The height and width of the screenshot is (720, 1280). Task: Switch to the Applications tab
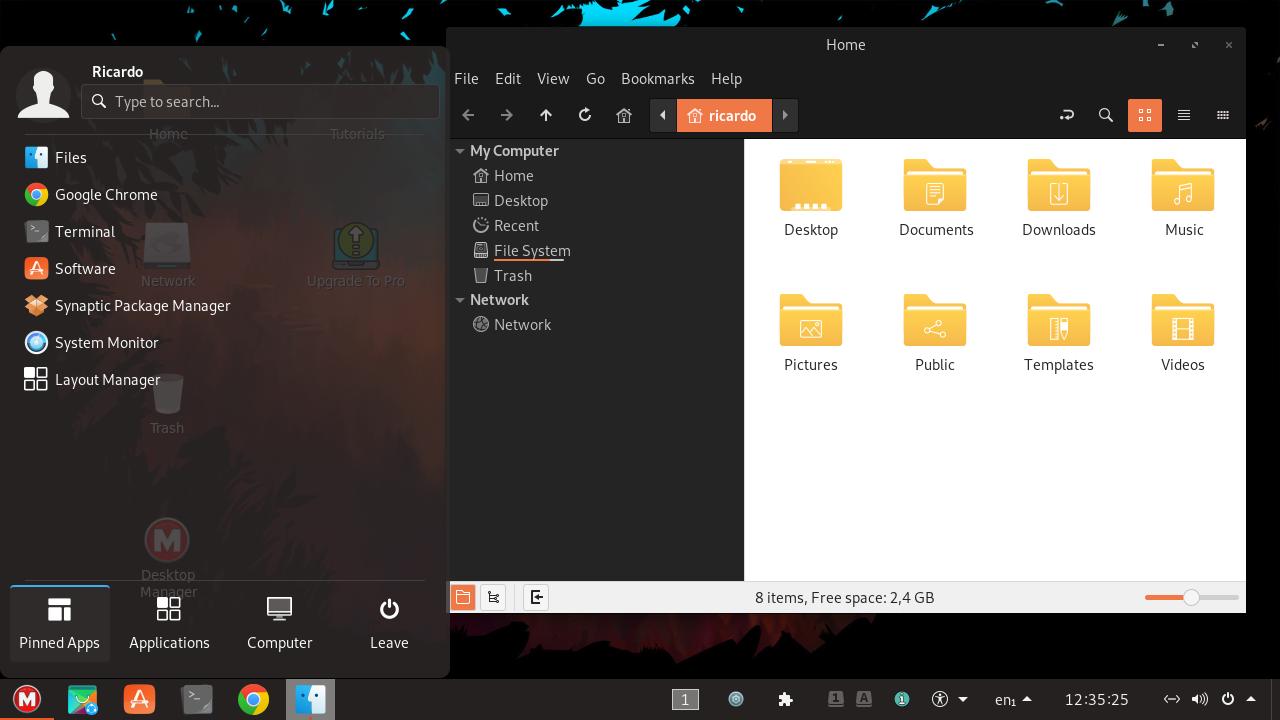click(x=169, y=623)
